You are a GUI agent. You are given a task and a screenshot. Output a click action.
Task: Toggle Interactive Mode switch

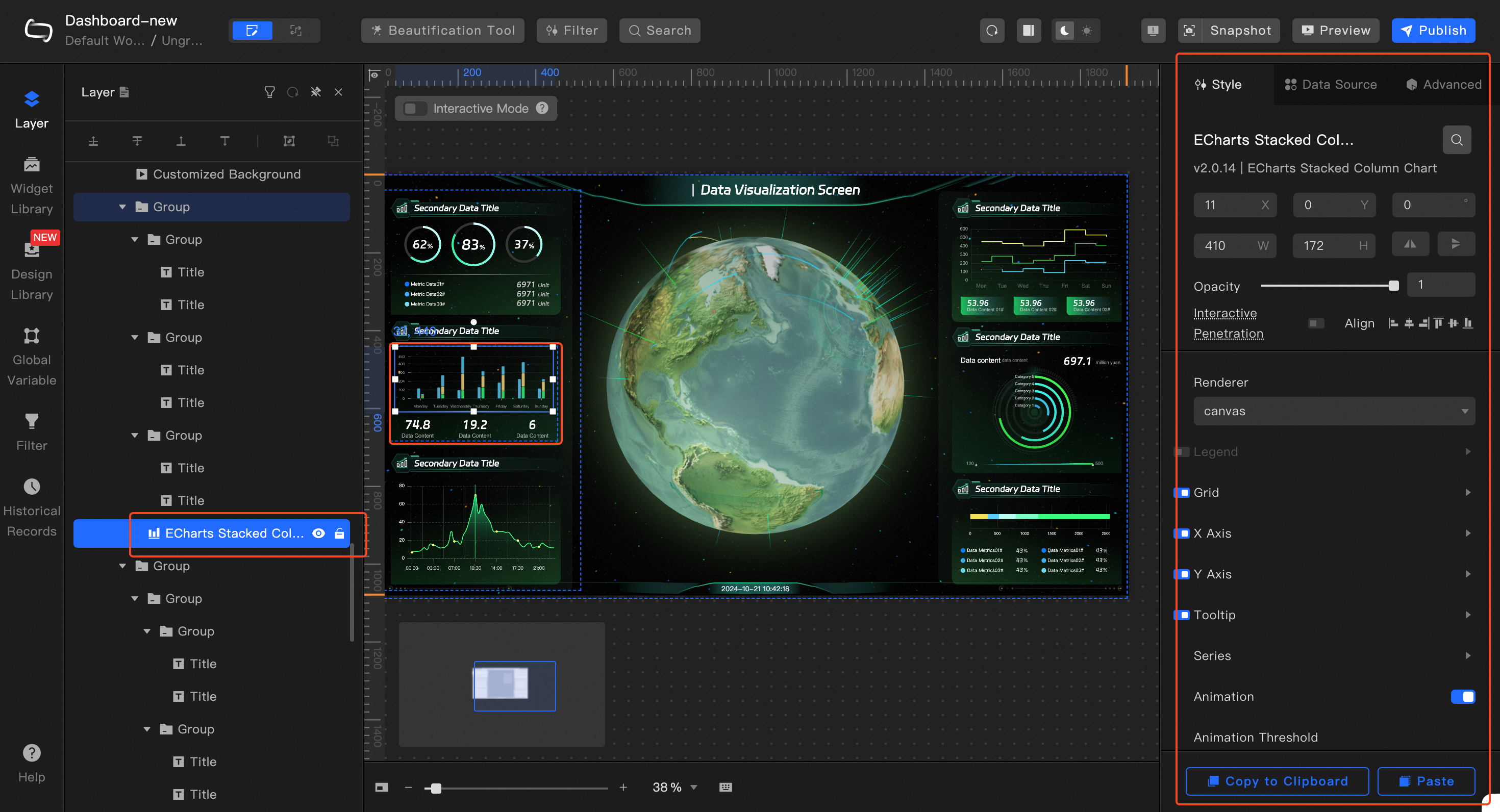(x=415, y=108)
